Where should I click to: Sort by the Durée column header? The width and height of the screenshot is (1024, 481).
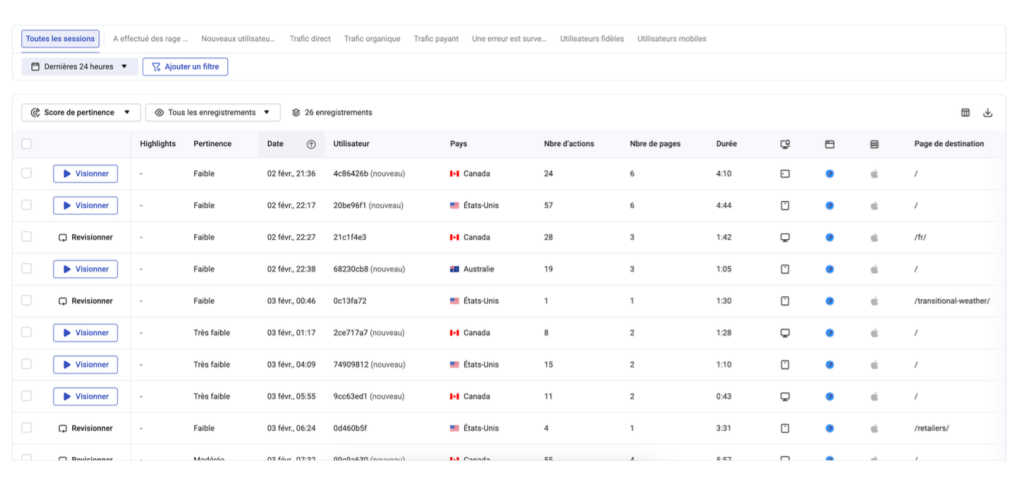pyautogui.click(x=727, y=144)
